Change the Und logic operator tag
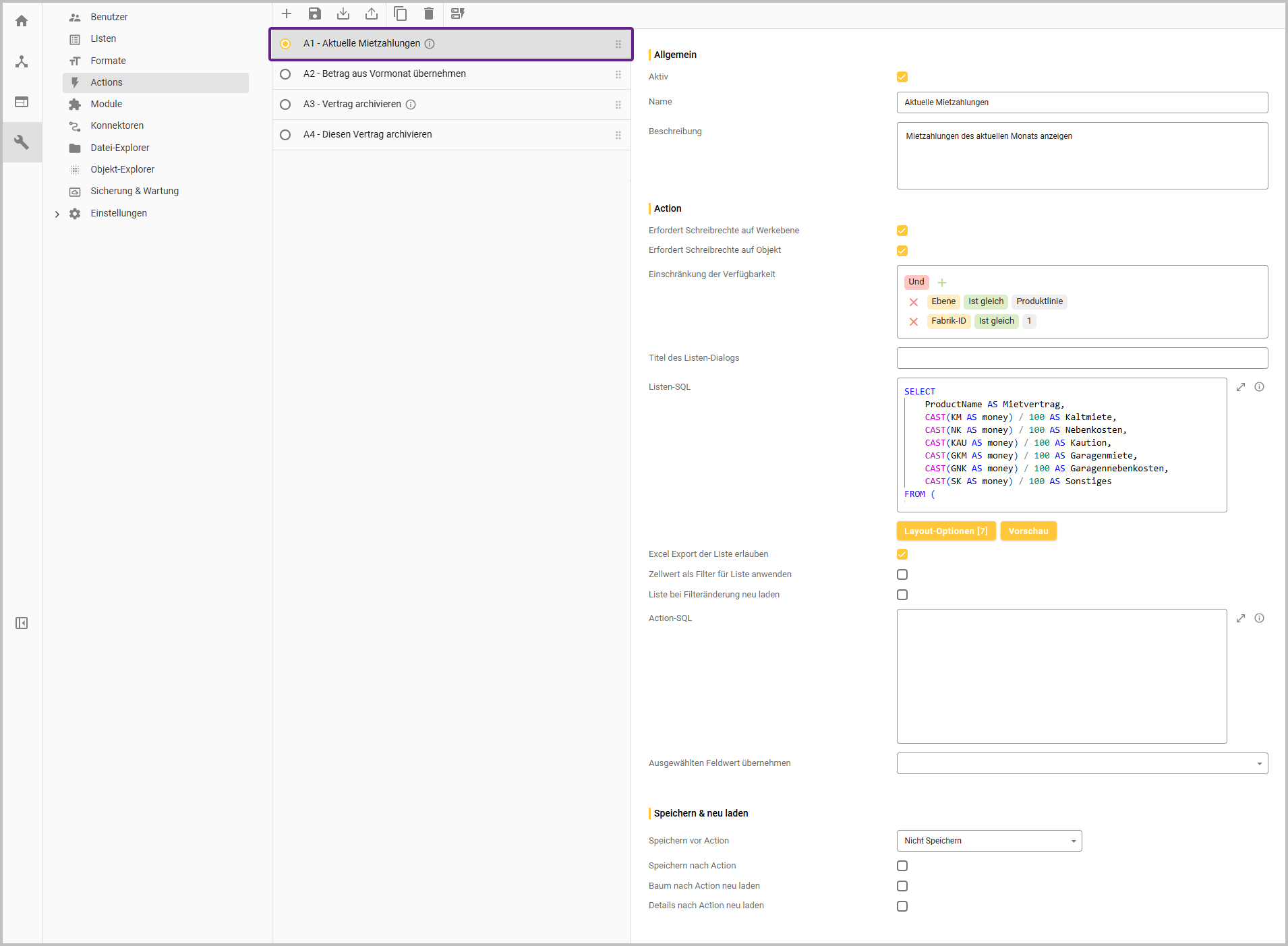Image resolution: width=1288 pixels, height=946 pixels. (916, 282)
